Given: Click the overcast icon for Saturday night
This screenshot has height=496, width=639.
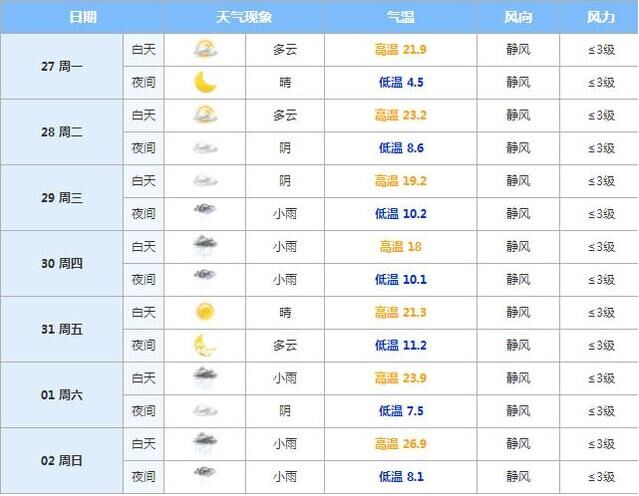Looking at the screenshot, I should 205,410.
